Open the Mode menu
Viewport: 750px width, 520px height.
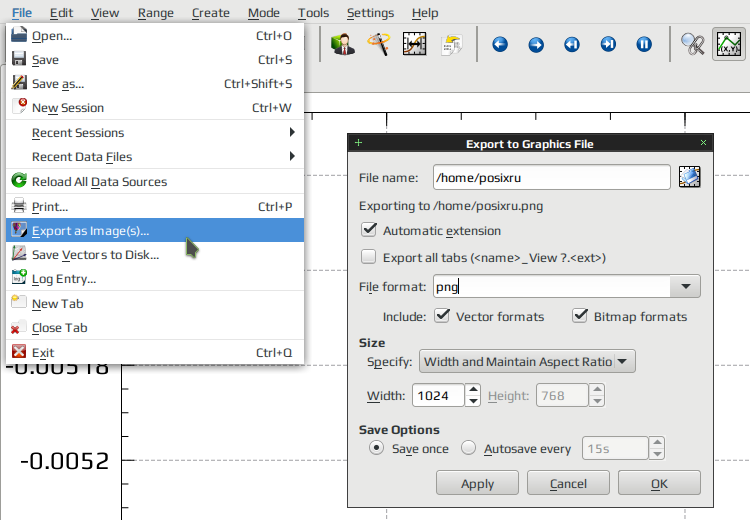pos(264,13)
